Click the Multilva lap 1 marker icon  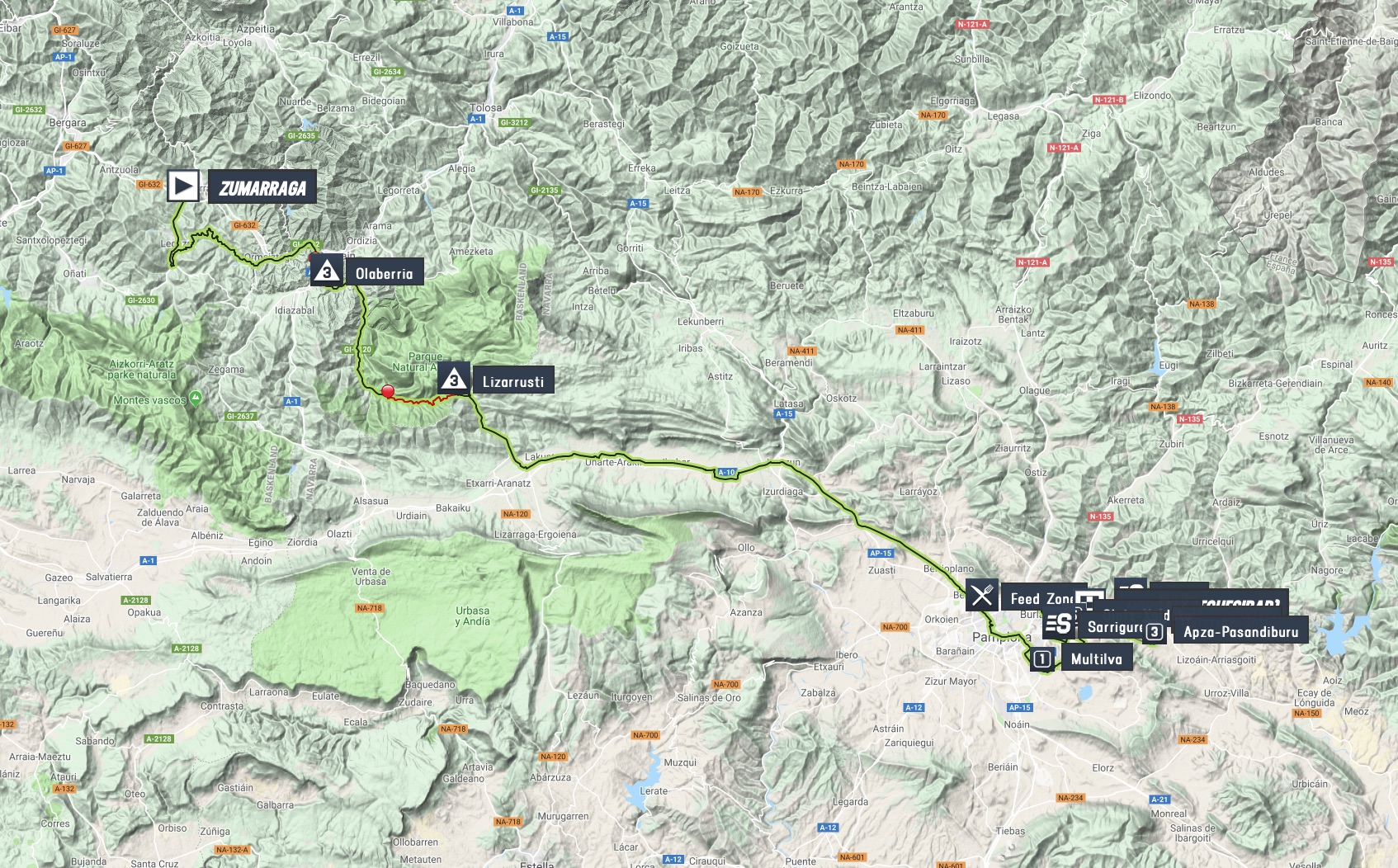pyautogui.click(x=1042, y=658)
